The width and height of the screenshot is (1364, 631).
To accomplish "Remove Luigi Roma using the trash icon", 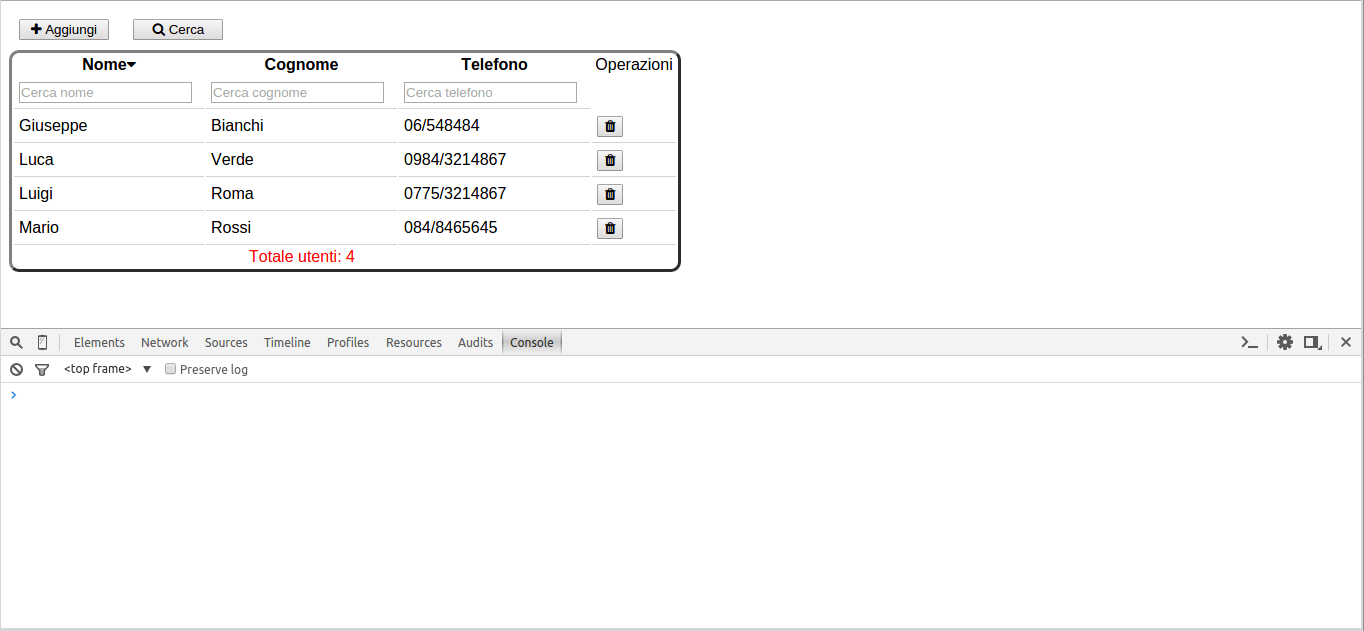I will (609, 194).
